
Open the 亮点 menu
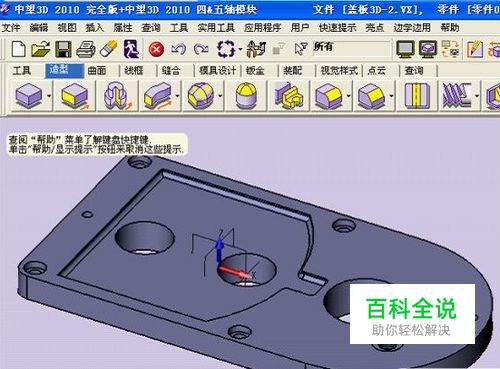(375, 28)
